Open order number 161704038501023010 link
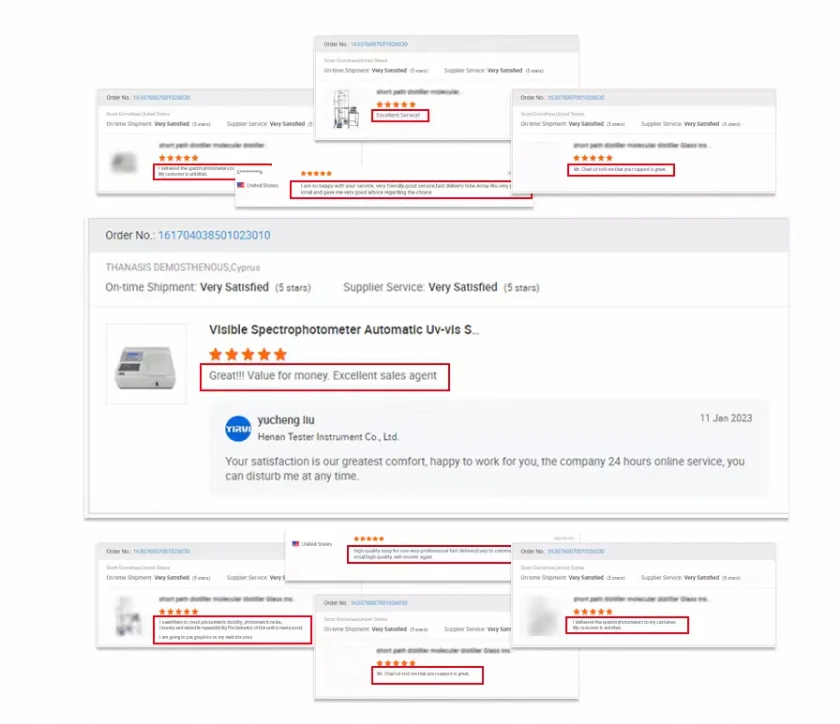 (214, 235)
